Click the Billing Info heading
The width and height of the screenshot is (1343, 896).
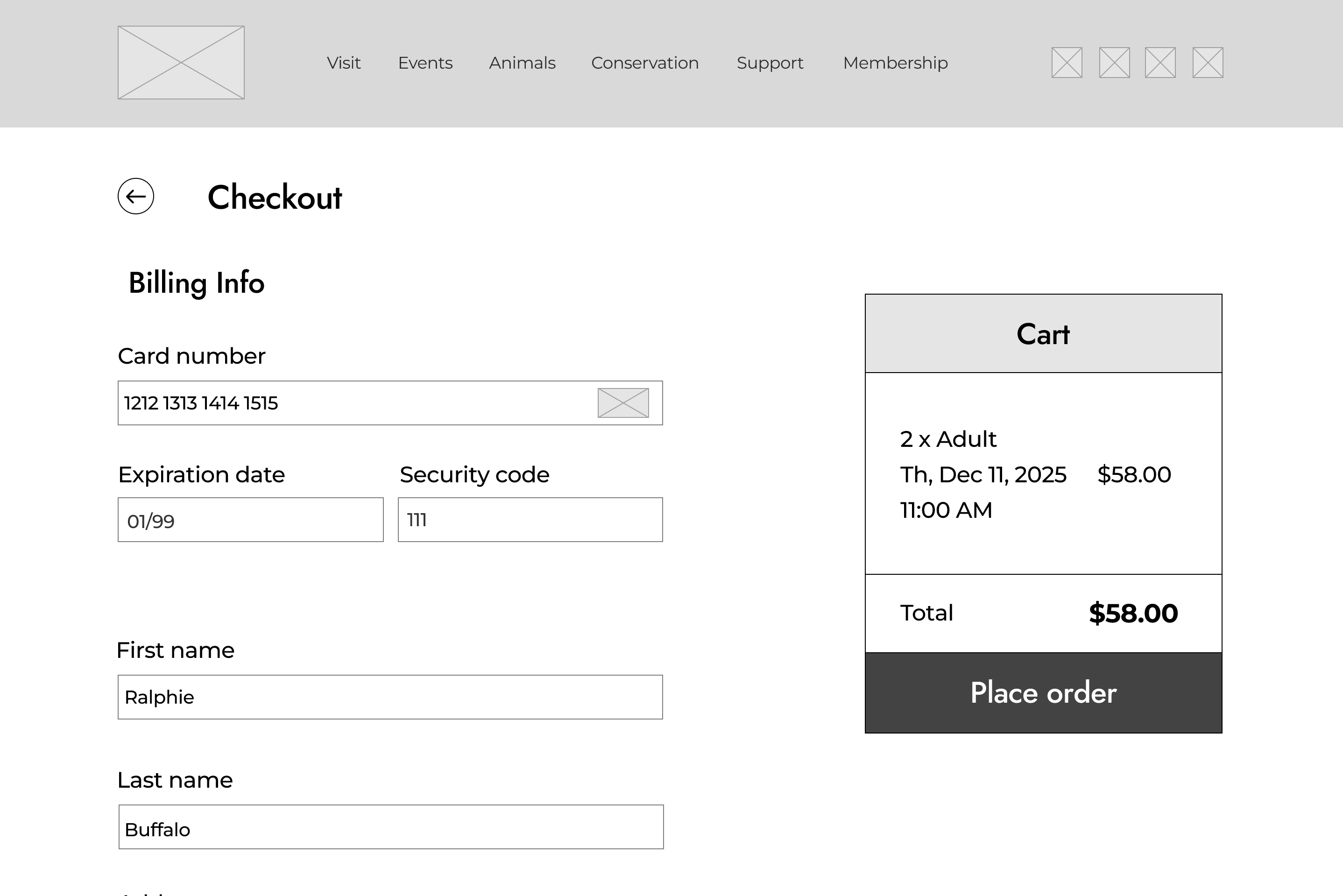point(197,283)
